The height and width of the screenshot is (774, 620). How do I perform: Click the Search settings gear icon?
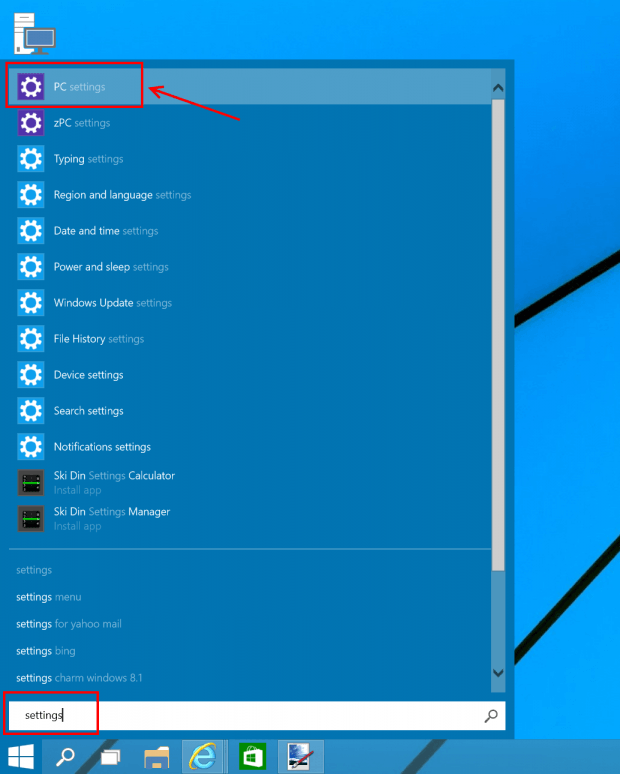31,411
